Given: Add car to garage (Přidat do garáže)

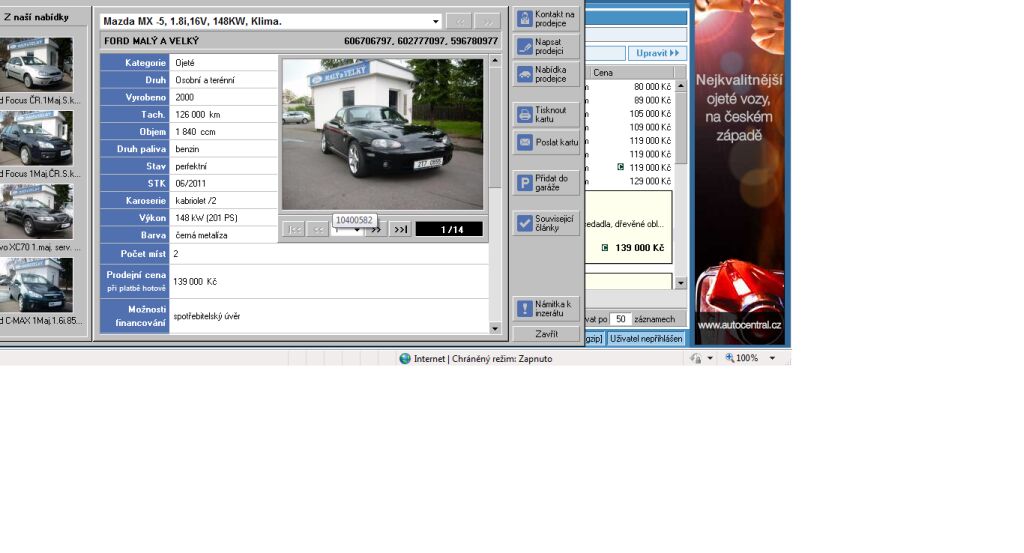Looking at the screenshot, I should coord(546,183).
